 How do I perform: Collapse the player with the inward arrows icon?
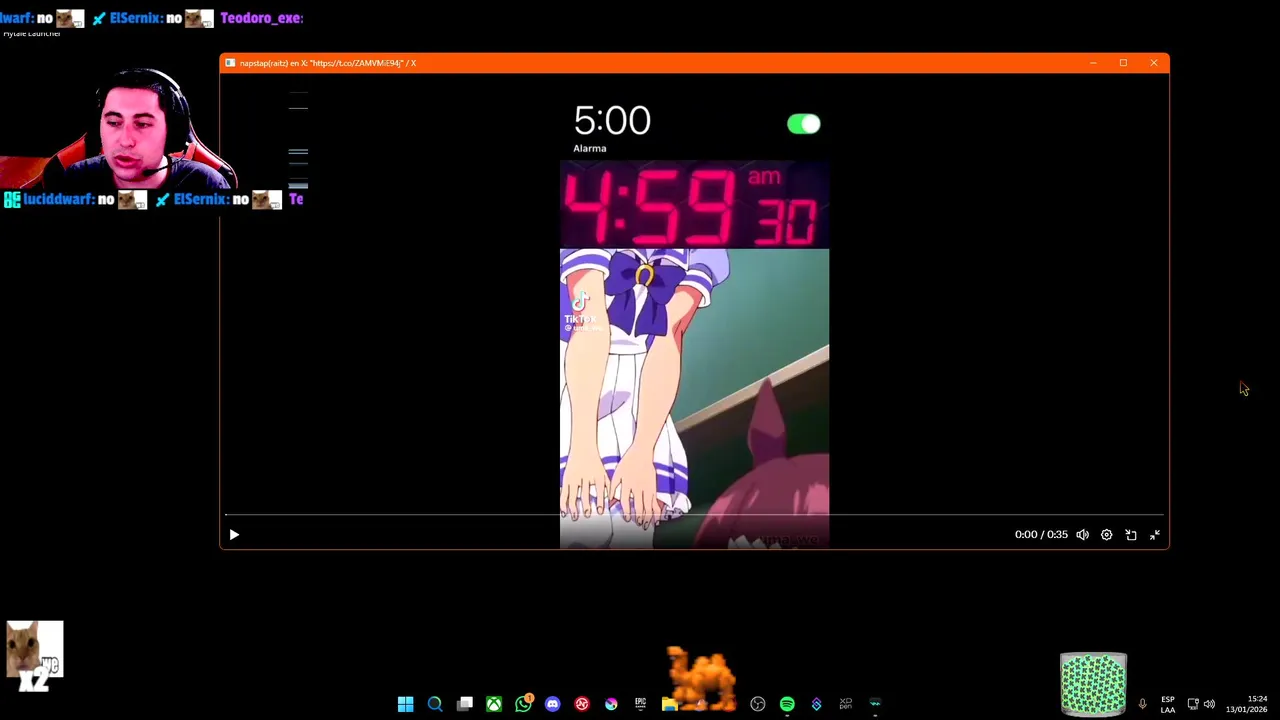point(1155,535)
